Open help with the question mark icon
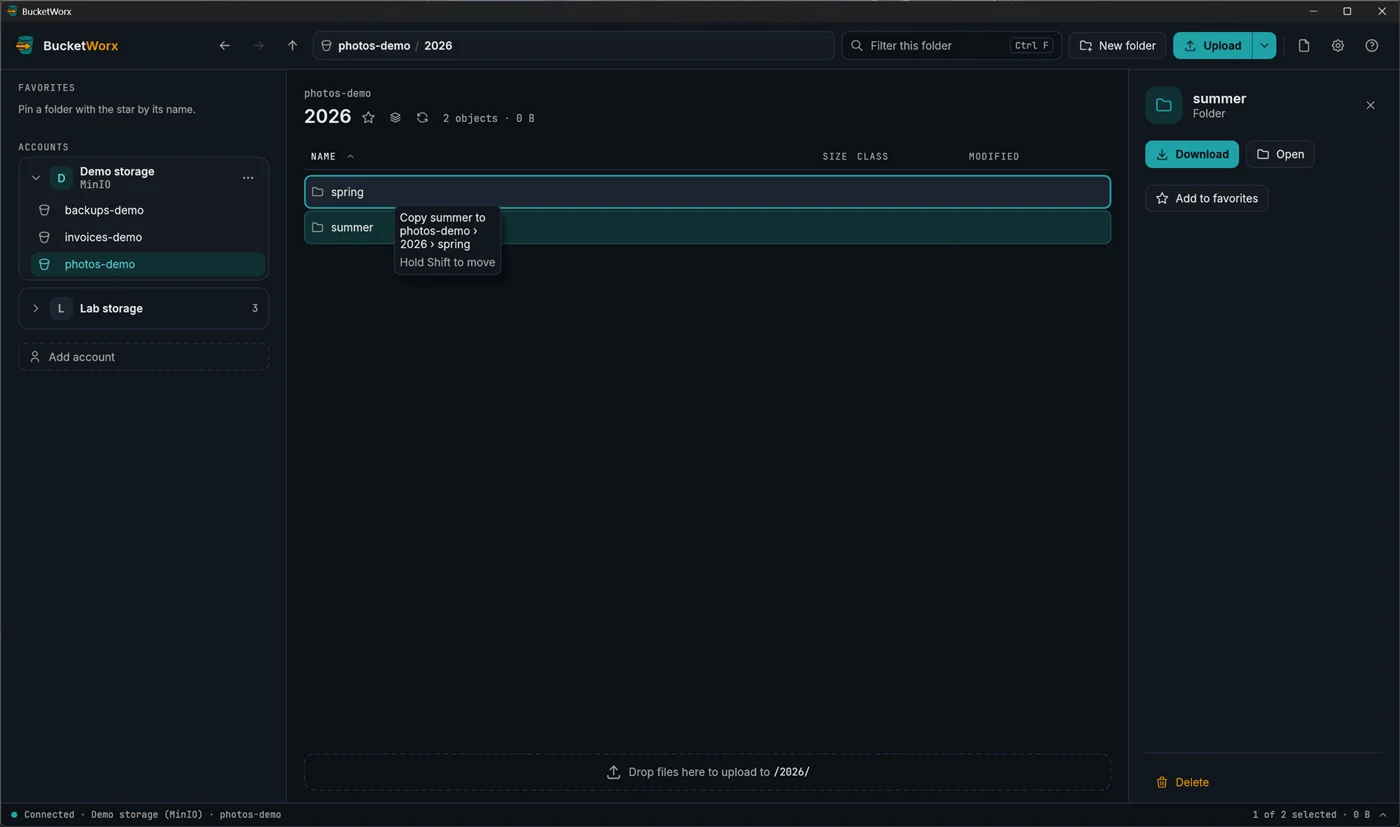The image size is (1400, 827). tap(1372, 46)
